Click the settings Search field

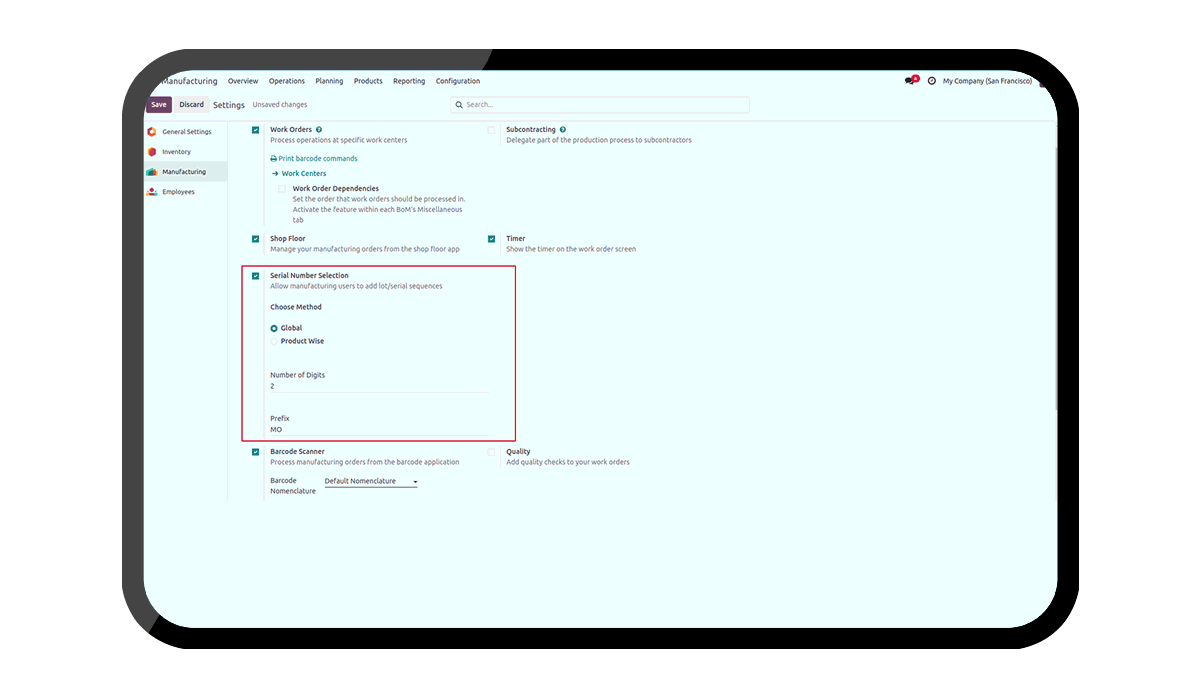coord(600,105)
